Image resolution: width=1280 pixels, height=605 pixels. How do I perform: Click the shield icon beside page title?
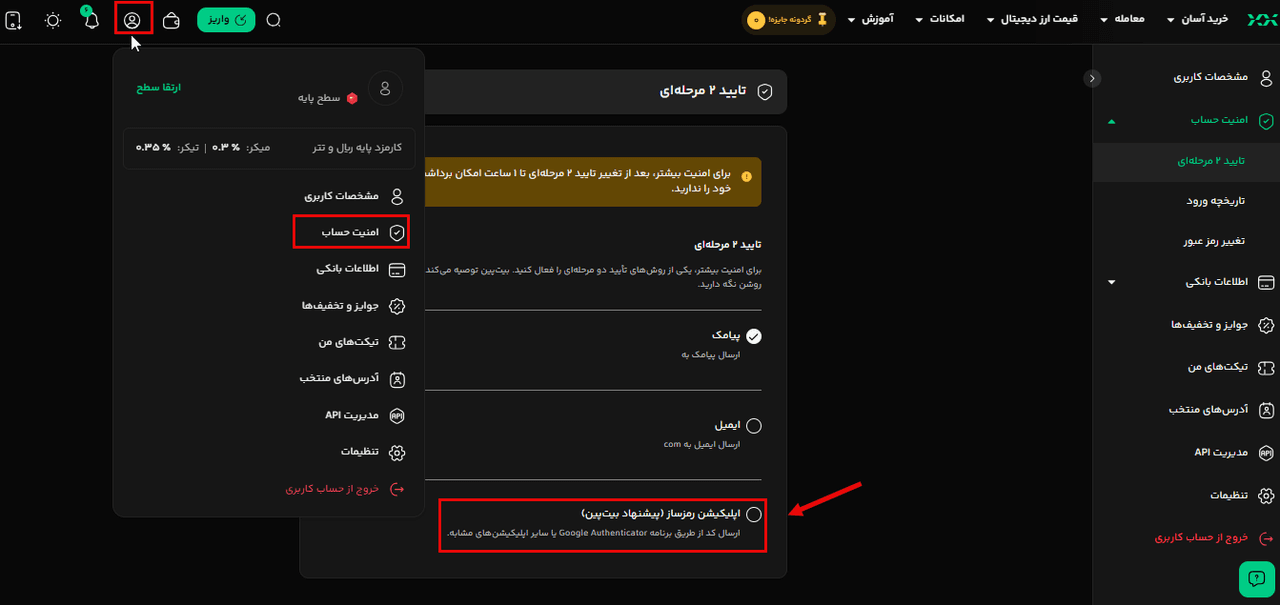pyautogui.click(x=765, y=91)
